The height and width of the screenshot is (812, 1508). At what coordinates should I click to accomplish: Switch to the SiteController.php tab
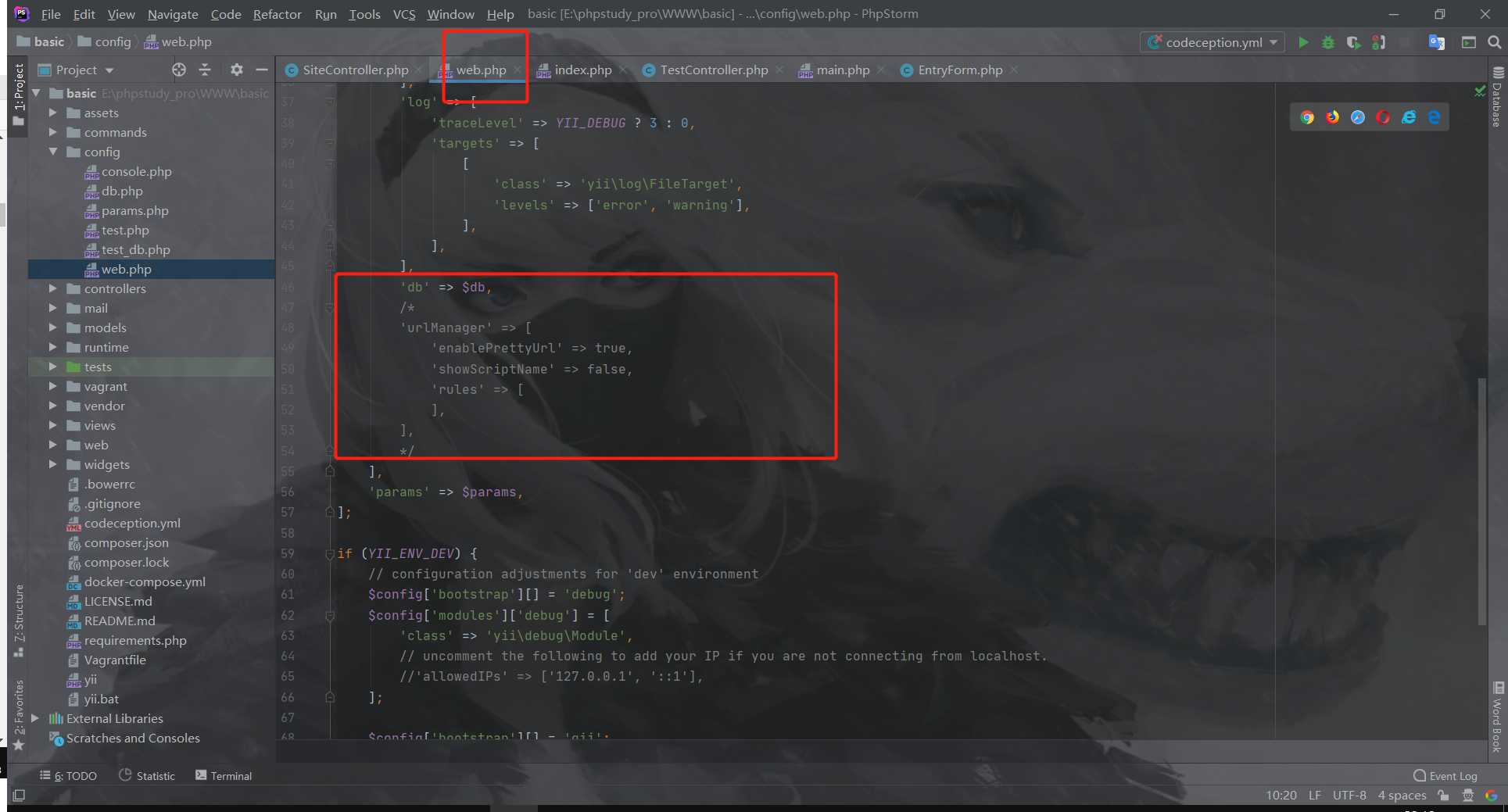click(355, 70)
